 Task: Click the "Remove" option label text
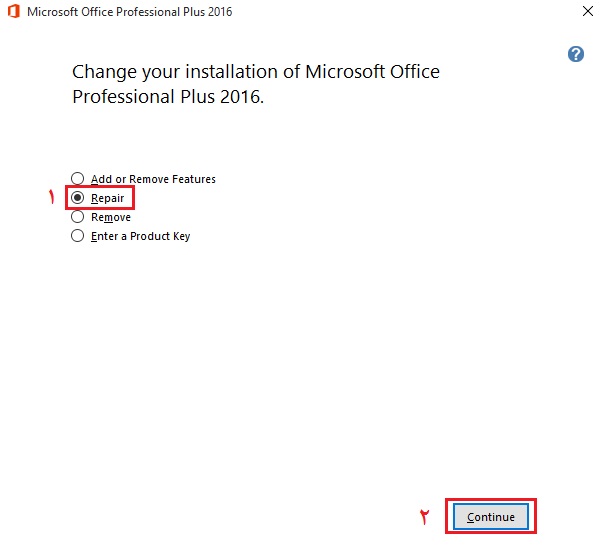(110, 217)
